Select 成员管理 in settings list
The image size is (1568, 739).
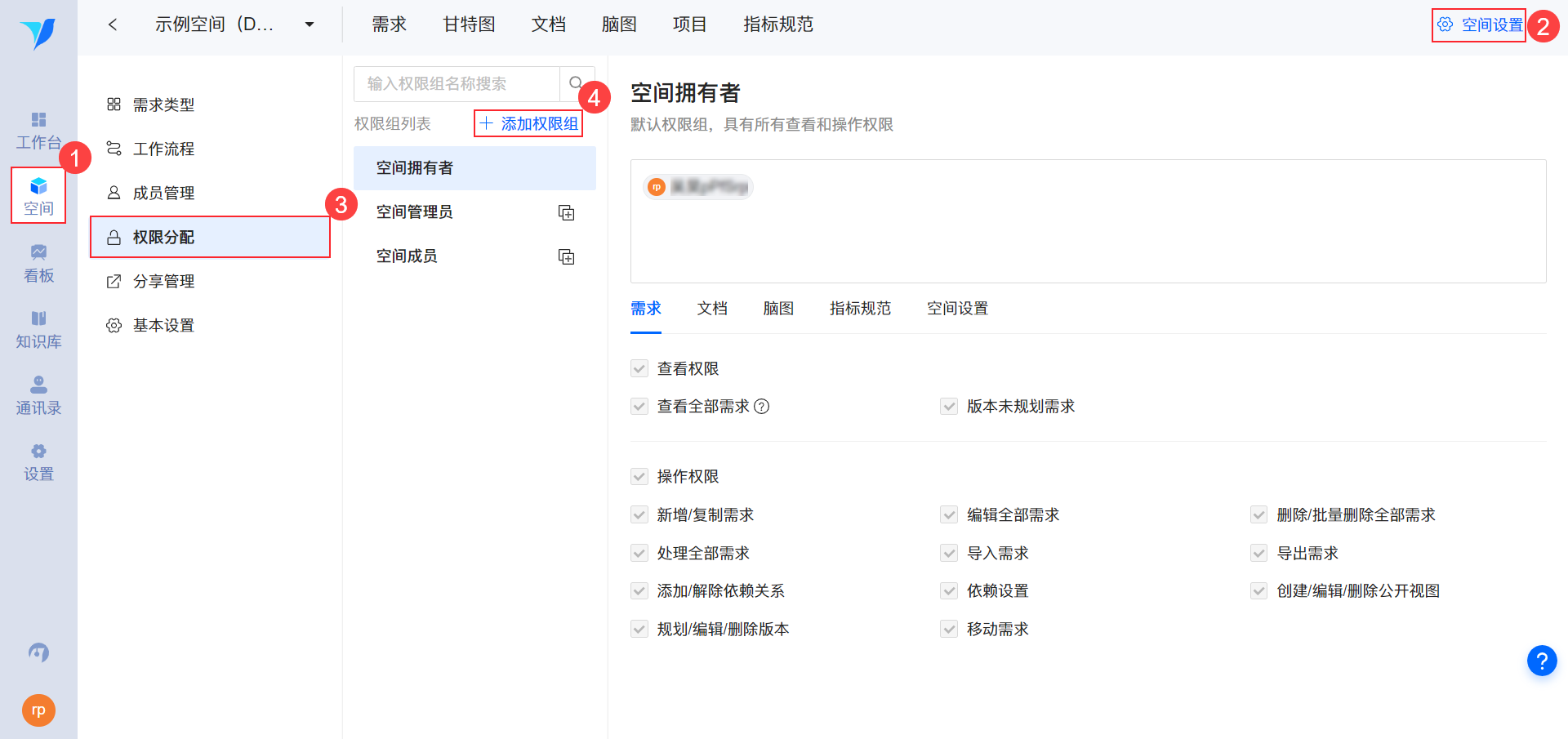(163, 194)
